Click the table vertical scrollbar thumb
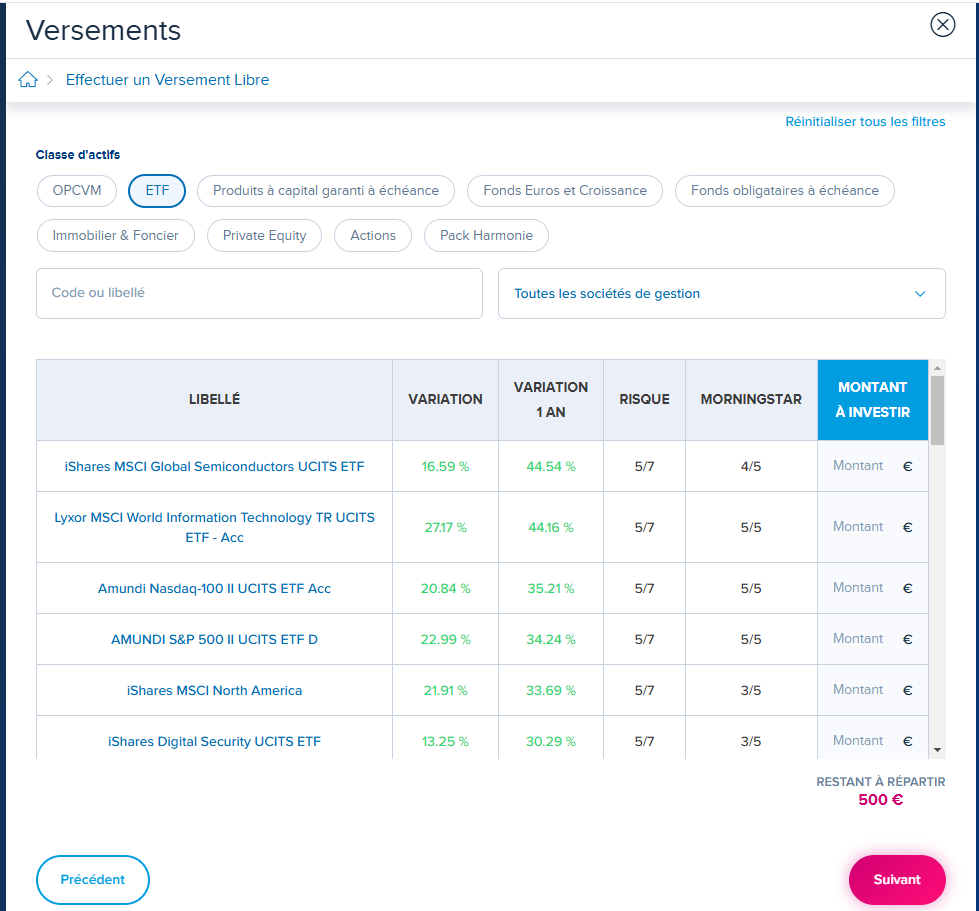Screen dimensions: 979x911 pyautogui.click(x=937, y=410)
